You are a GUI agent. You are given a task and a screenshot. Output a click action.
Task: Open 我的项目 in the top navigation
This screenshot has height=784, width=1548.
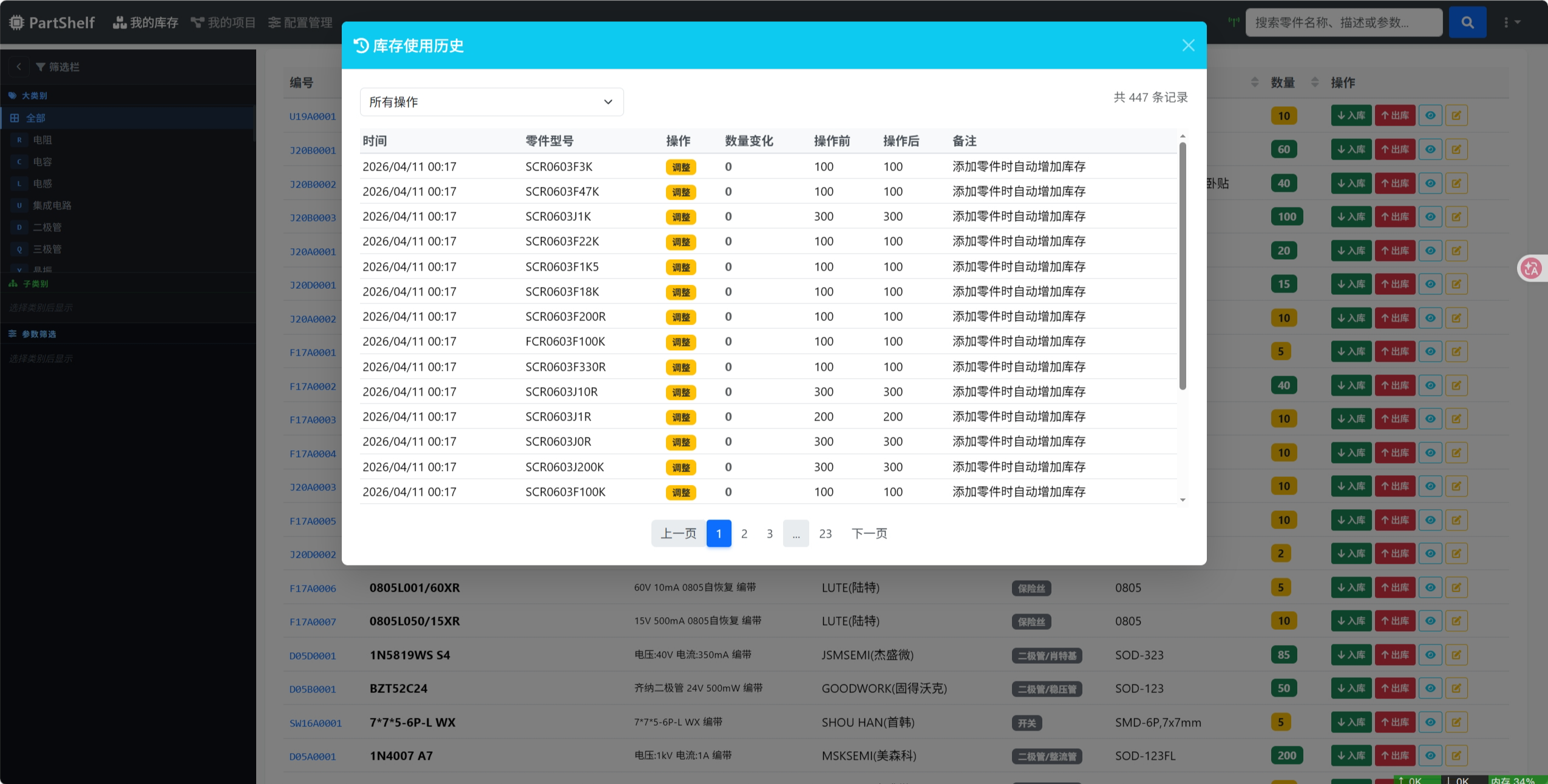click(223, 22)
